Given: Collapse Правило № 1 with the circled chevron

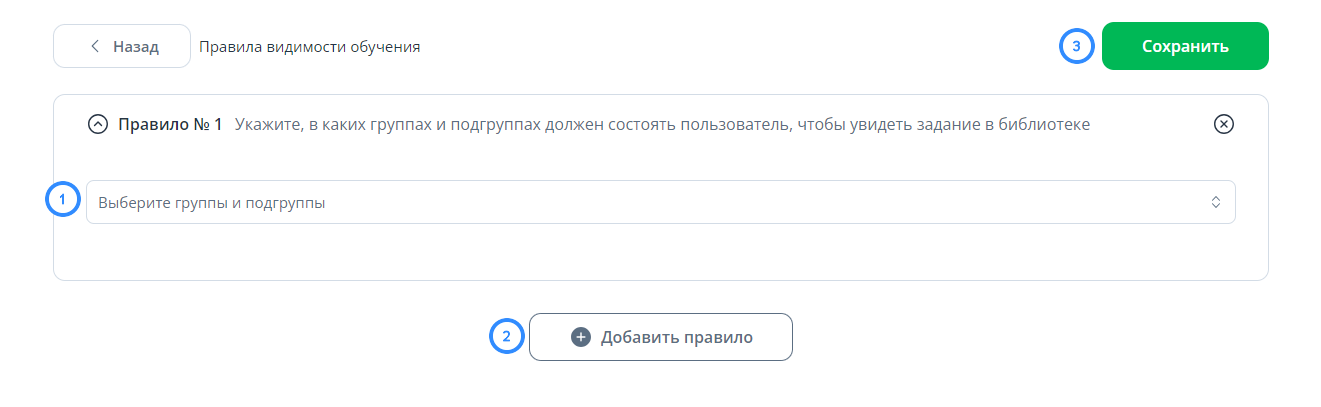Looking at the screenshot, I should click(x=97, y=125).
